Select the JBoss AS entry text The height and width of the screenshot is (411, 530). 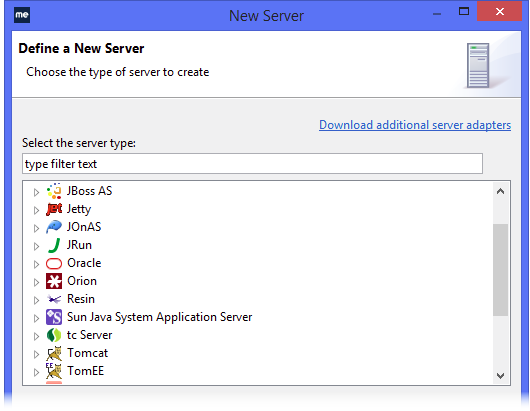click(x=90, y=191)
